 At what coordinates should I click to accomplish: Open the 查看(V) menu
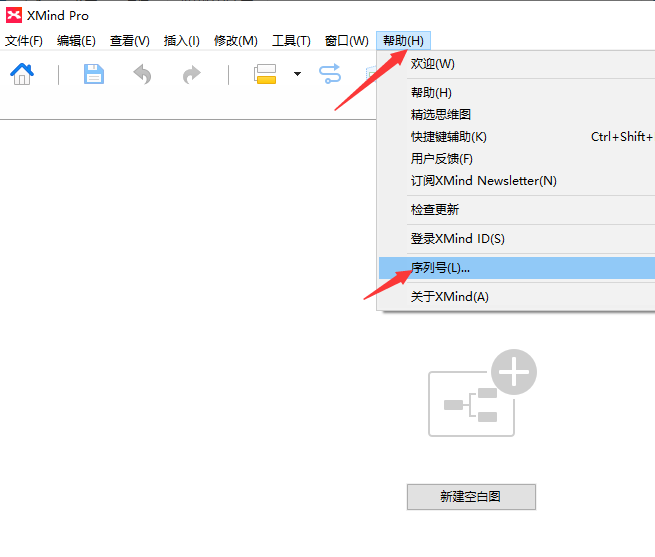130,41
